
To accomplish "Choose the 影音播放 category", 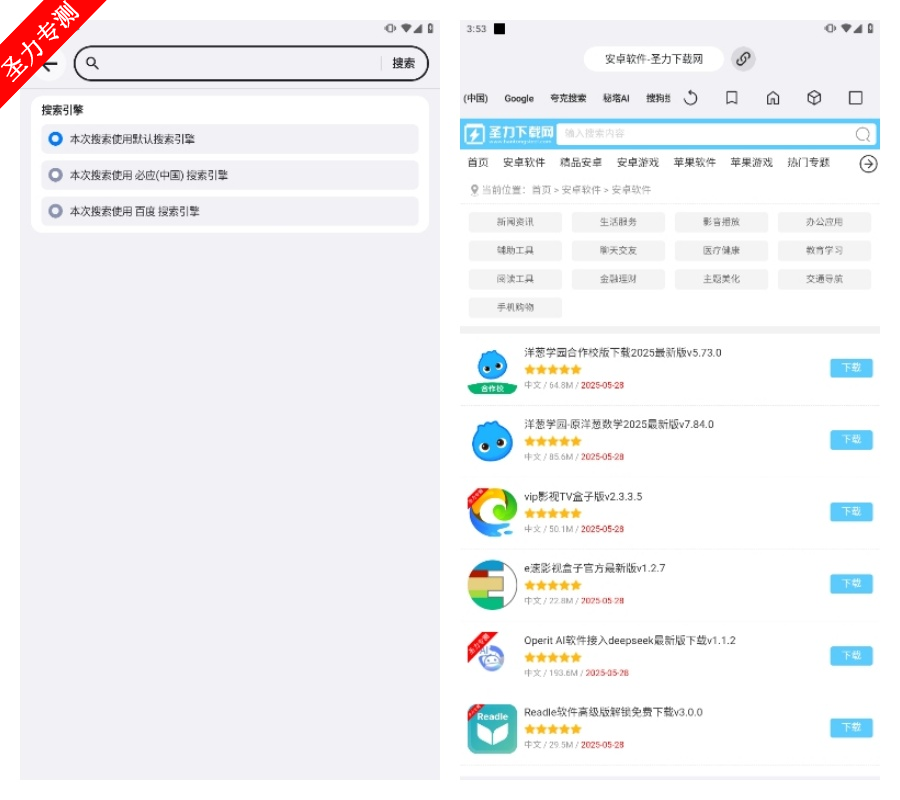I will pos(721,222).
